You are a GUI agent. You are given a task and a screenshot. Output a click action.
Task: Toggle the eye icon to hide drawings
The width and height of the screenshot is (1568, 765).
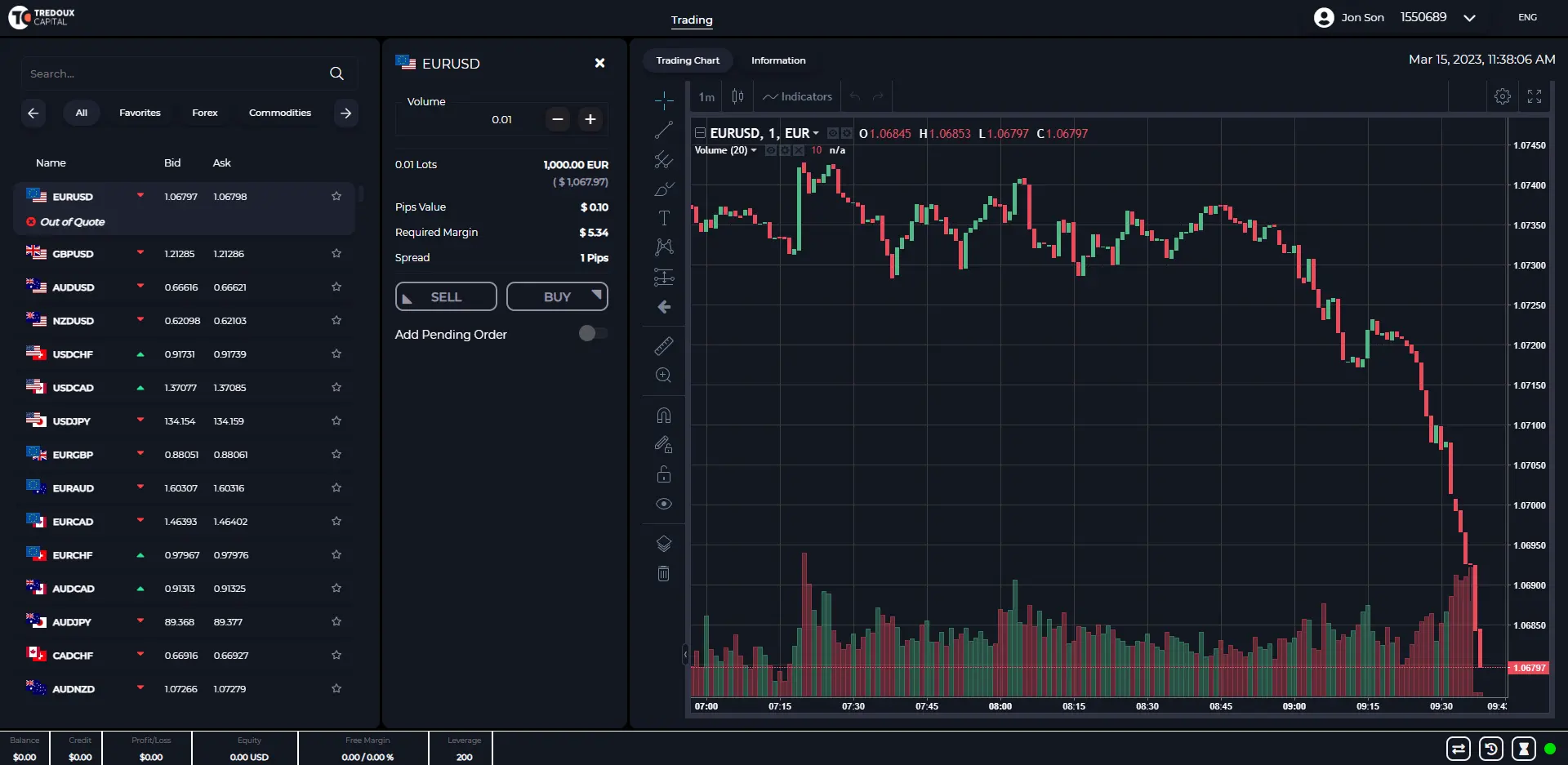[x=664, y=504]
